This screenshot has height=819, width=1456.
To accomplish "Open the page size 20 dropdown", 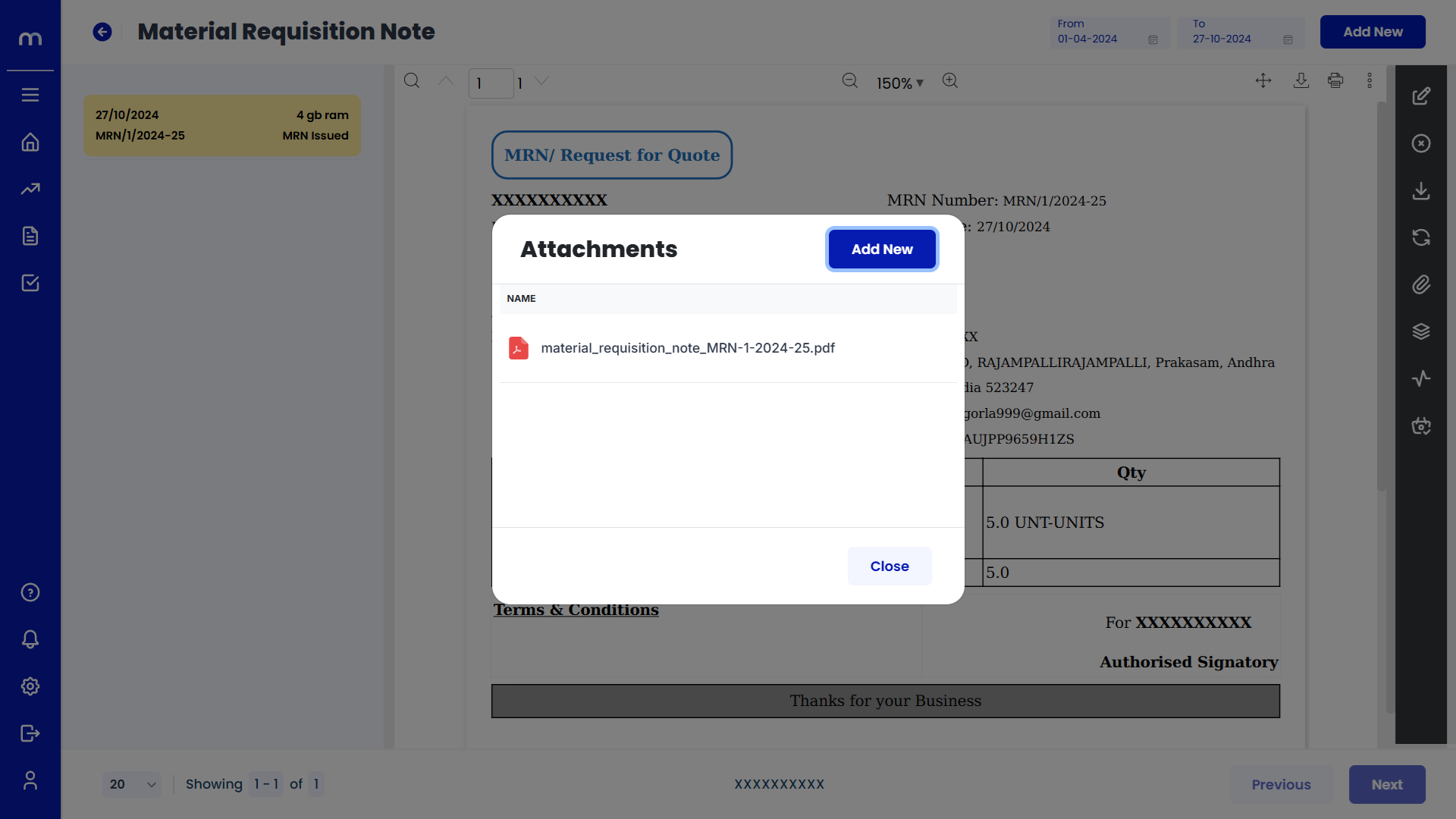I will 132,784.
